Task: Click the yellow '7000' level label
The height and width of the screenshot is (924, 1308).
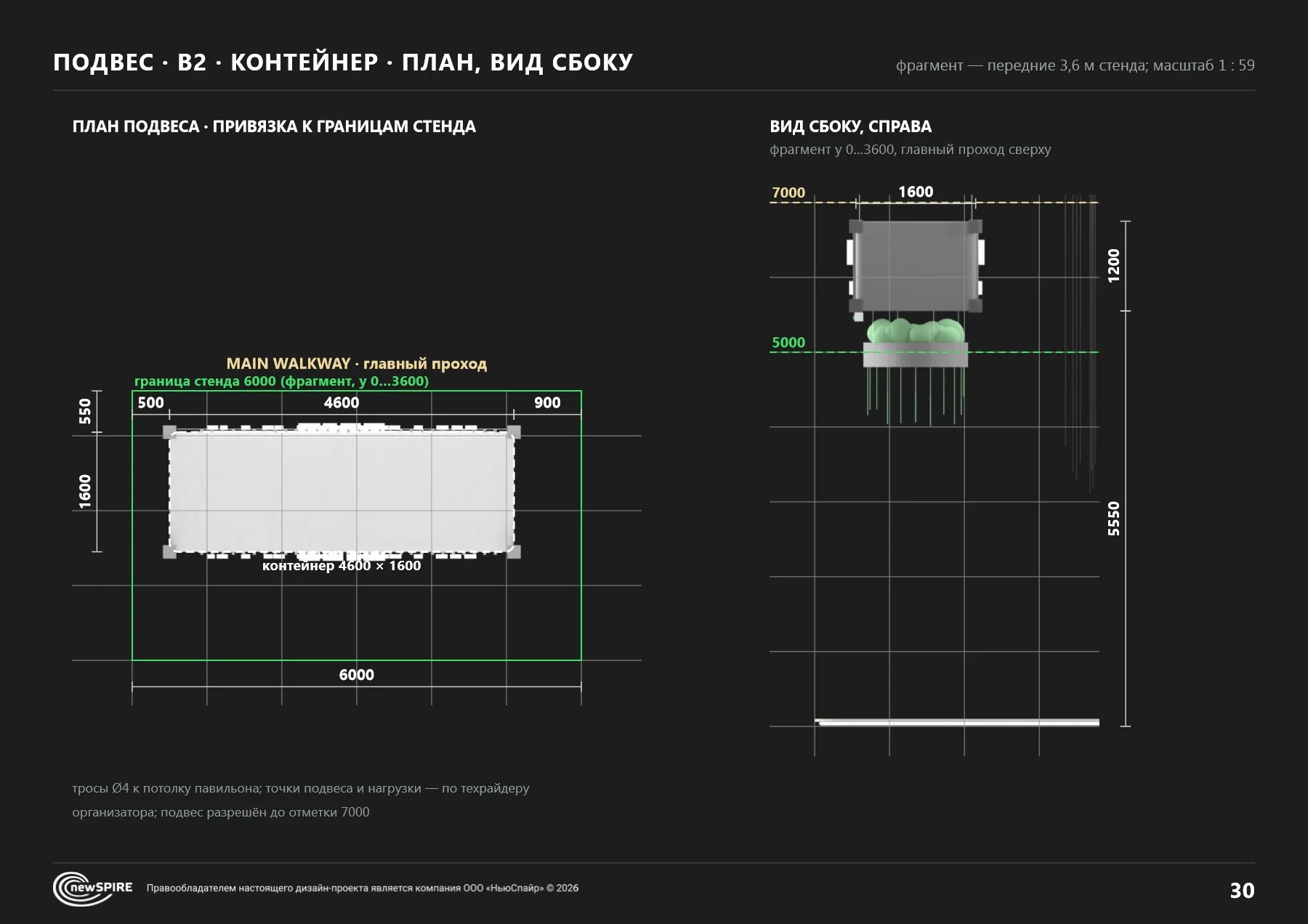Action: pyautogui.click(x=788, y=192)
